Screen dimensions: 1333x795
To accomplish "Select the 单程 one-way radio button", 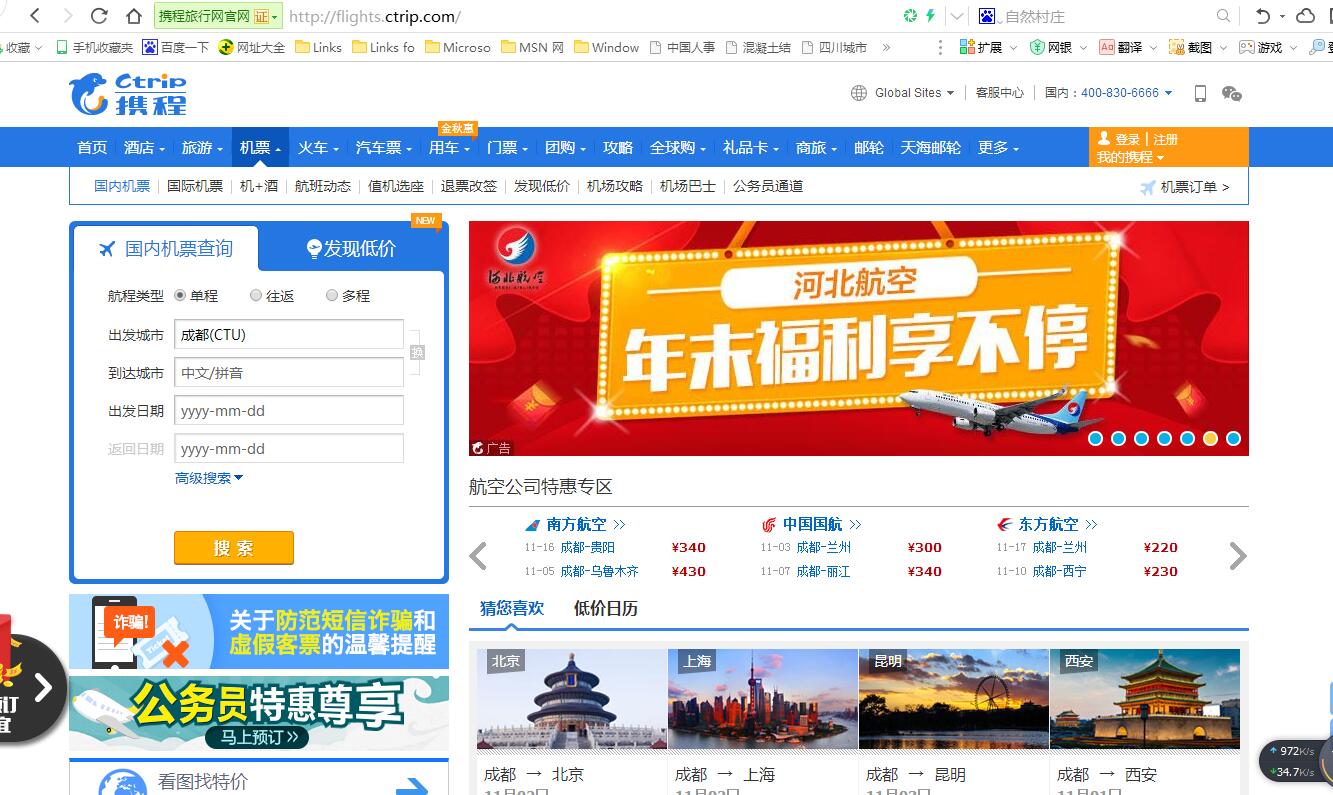I will click(x=180, y=295).
